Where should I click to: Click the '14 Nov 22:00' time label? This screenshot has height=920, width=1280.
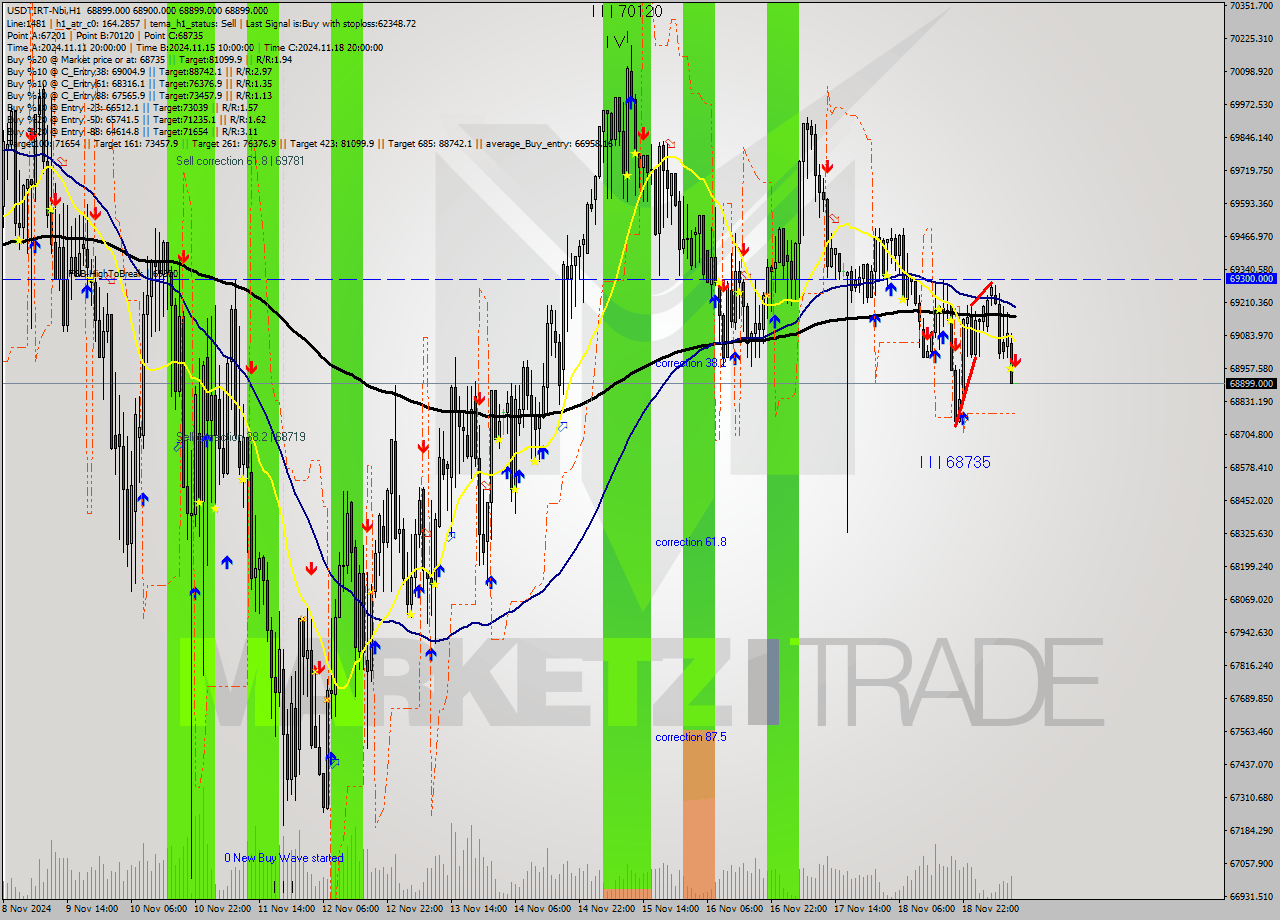pos(606,909)
